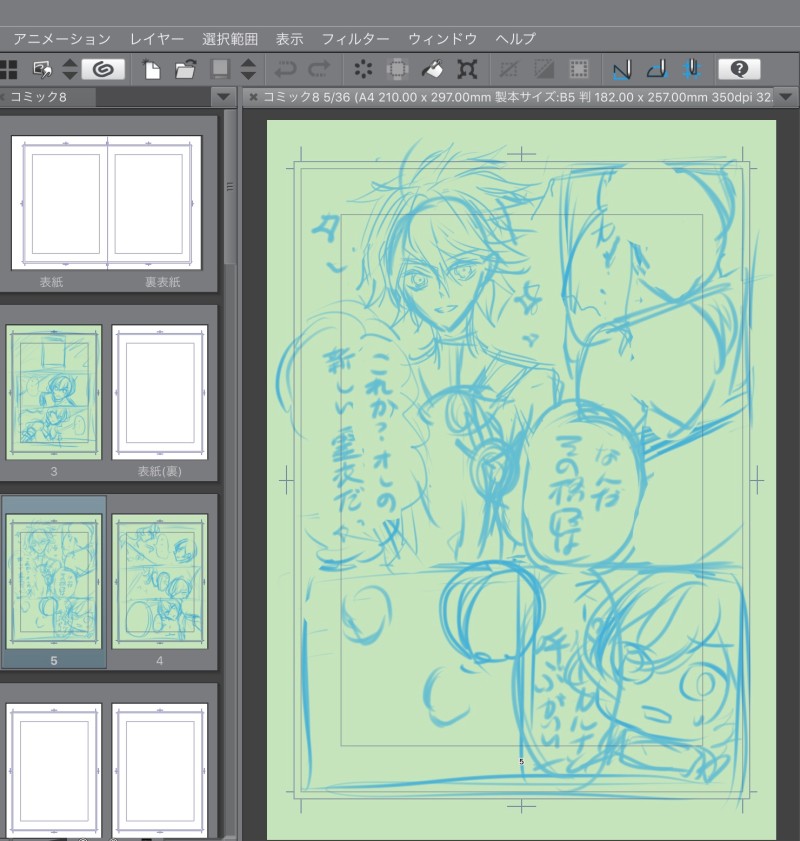The image size is (800, 841).
Task: Click the greyed-out Save icon
Action: point(220,69)
